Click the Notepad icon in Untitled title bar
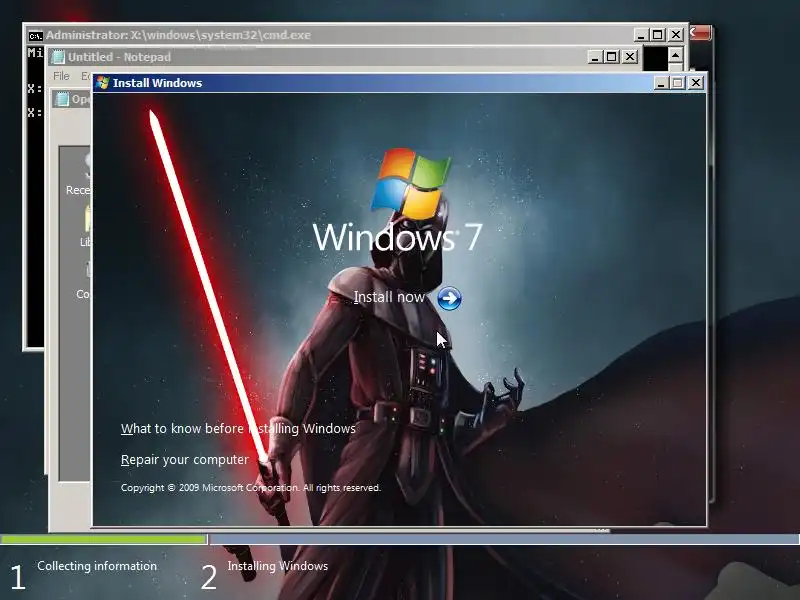This screenshot has height=600, width=800. point(59,57)
